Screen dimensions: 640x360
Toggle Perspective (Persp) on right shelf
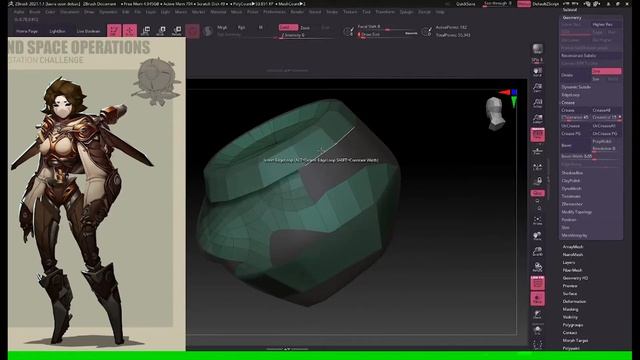(x=538, y=135)
